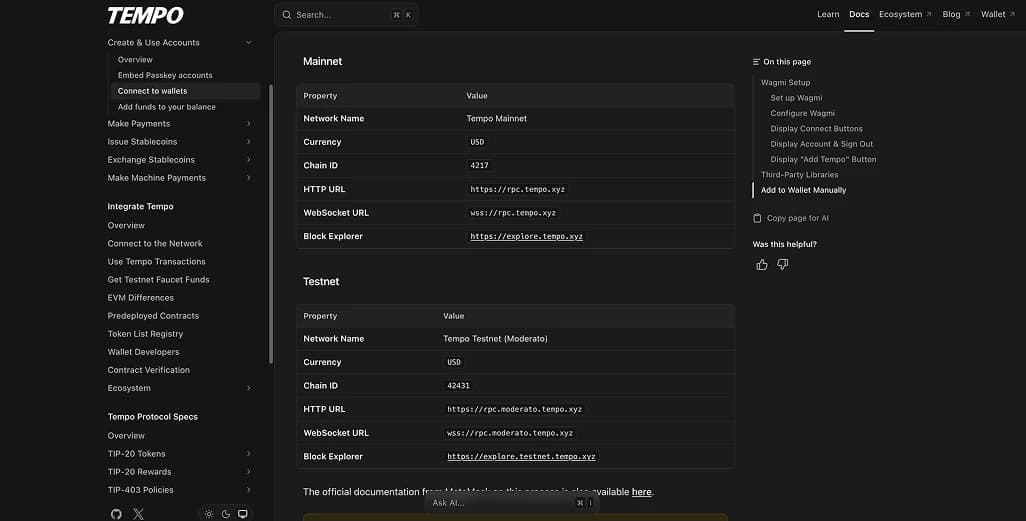Follow the MetaMask documentation 'here' link
The width and height of the screenshot is (1026, 521).
(x=641, y=492)
